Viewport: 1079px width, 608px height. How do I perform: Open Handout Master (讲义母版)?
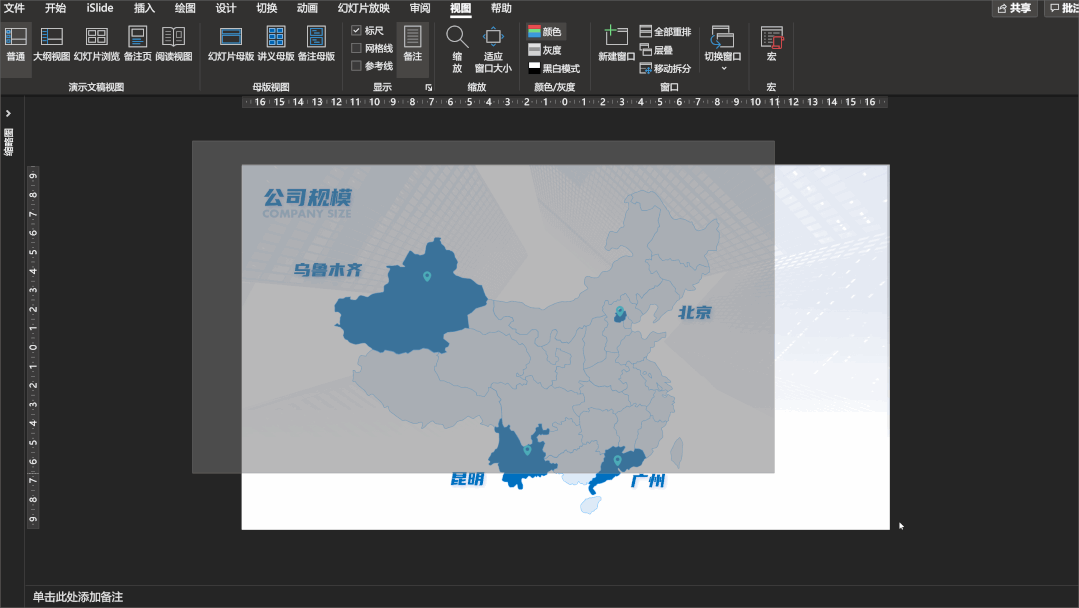pyautogui.click(x=276, y=45)
